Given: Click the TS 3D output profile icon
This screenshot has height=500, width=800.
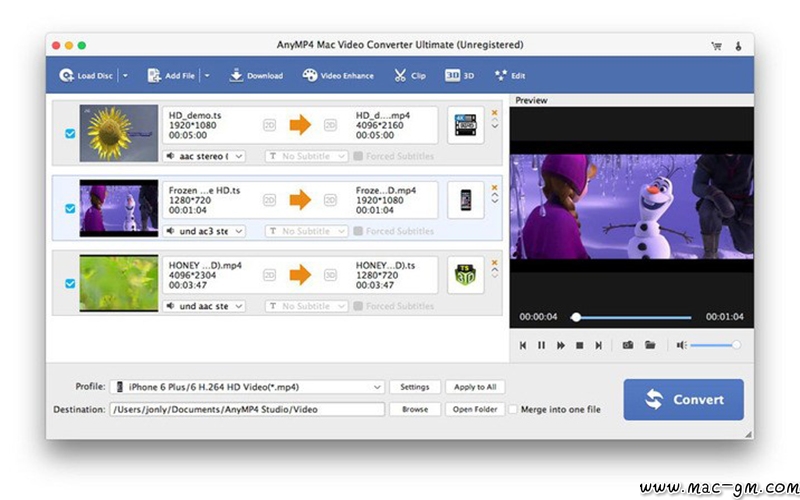Looking at the screenshot, I should coord(465,275).
